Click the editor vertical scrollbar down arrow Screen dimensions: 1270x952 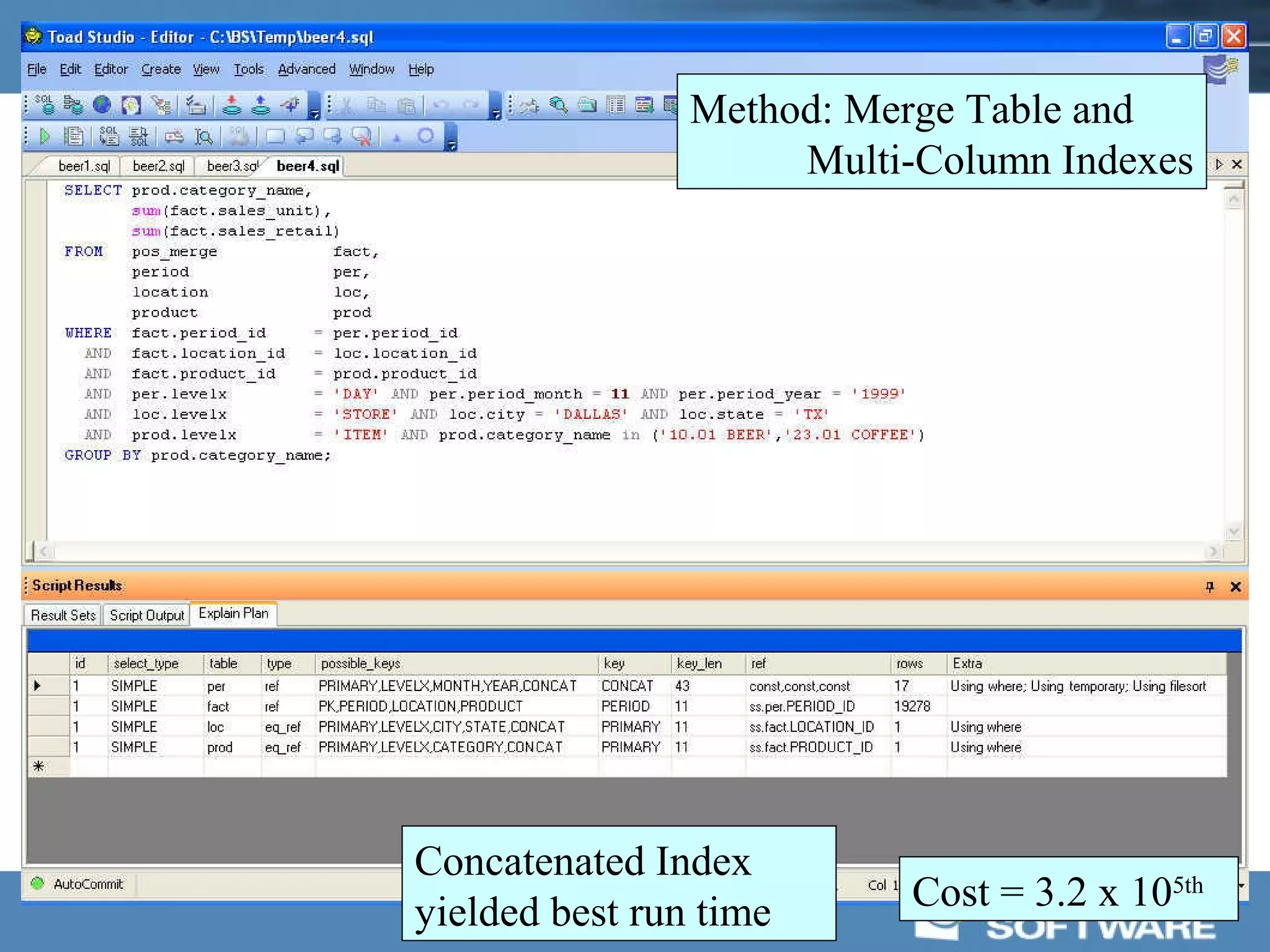point(1234,531)
